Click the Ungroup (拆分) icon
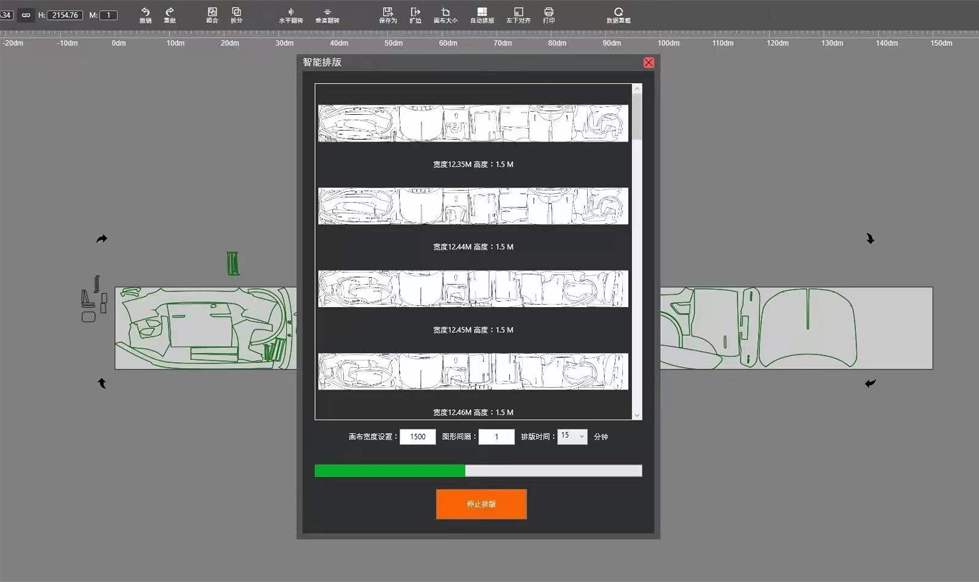 236,14
